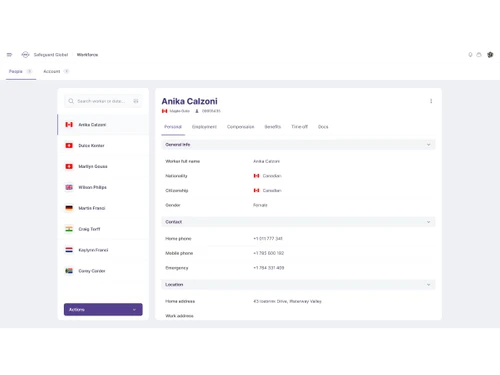Click the UK flag beside Wilson Philips

69,187
